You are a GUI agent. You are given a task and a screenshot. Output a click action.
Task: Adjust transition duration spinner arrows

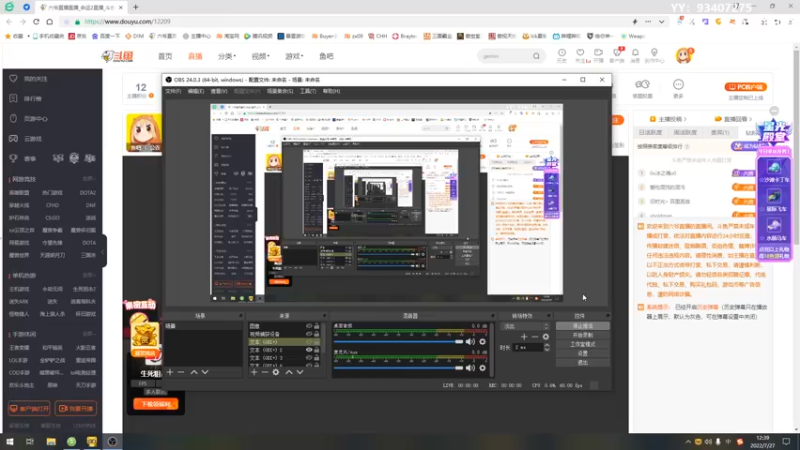(x=547, y=347)
